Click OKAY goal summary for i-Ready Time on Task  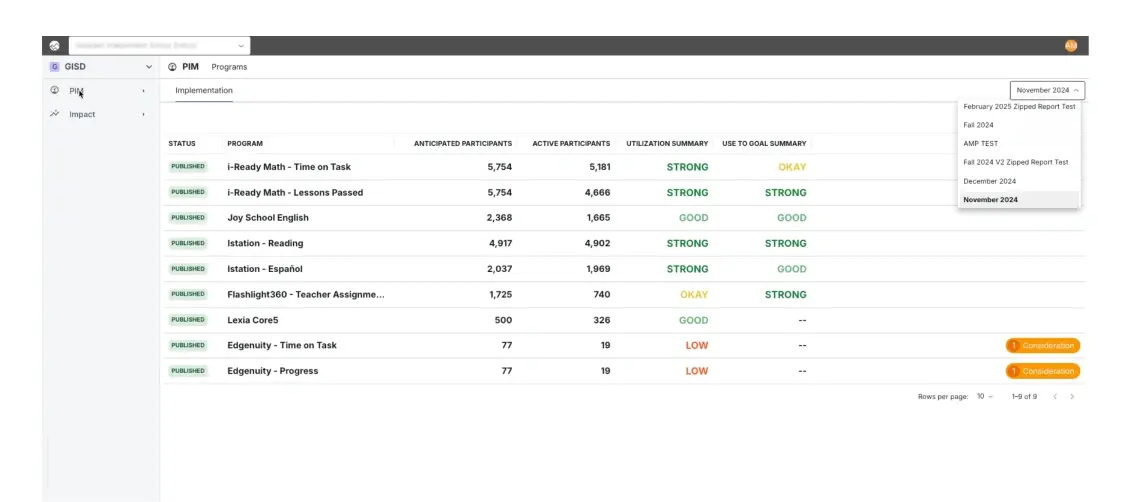tap(792, 167)
